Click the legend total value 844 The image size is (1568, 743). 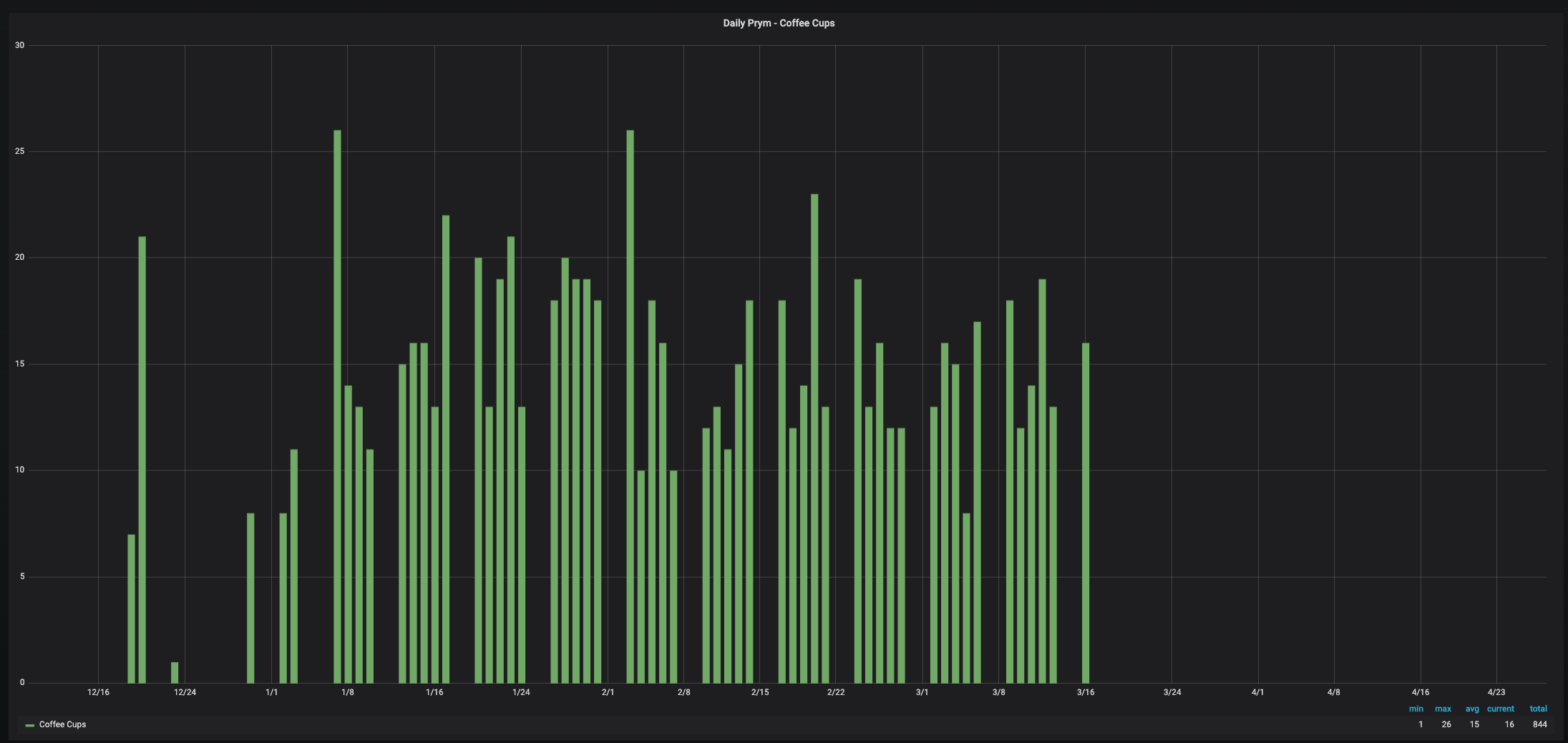click(1539, 724)
